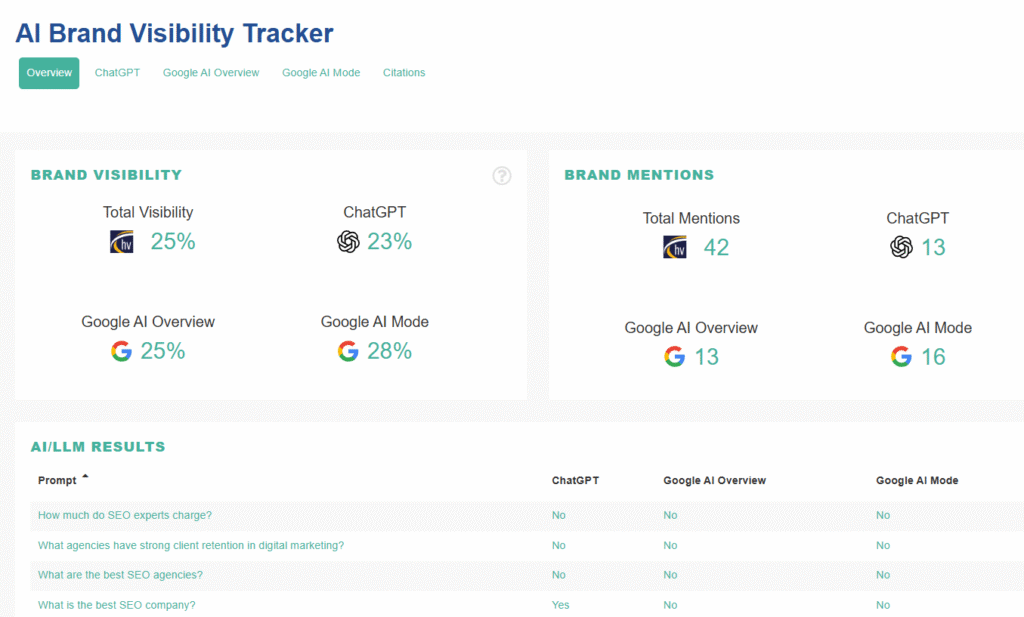The image size is (1024, 617).
Task: Click Google AI Mode 'No' for client retention row
Action: click(x=883, y=545)
